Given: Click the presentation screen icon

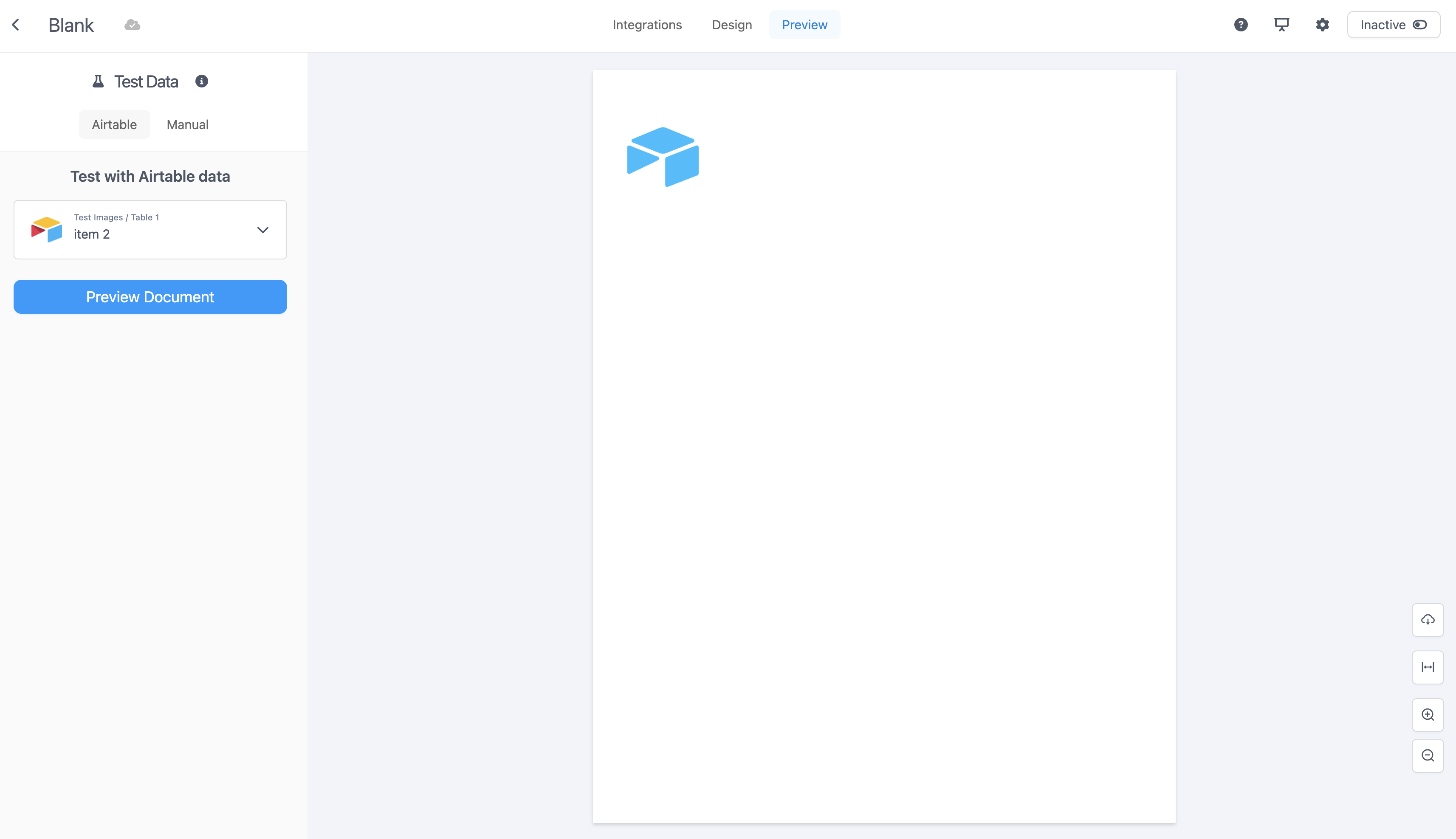Looking at the screenshot, I should pyautogui.click(x=1281, y=25).
